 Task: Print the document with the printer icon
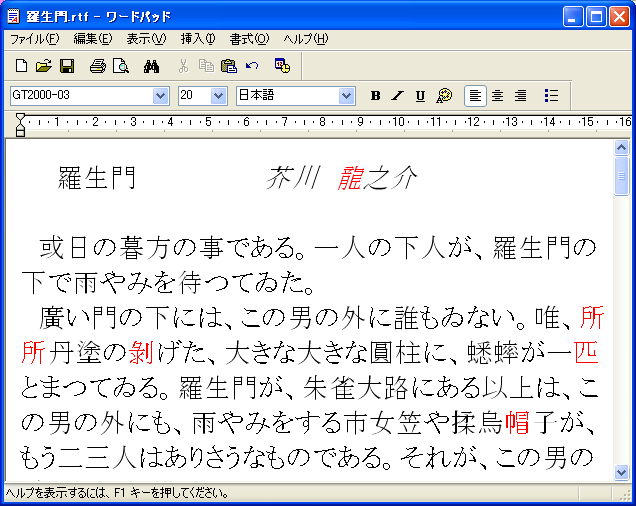coord(97,66)
